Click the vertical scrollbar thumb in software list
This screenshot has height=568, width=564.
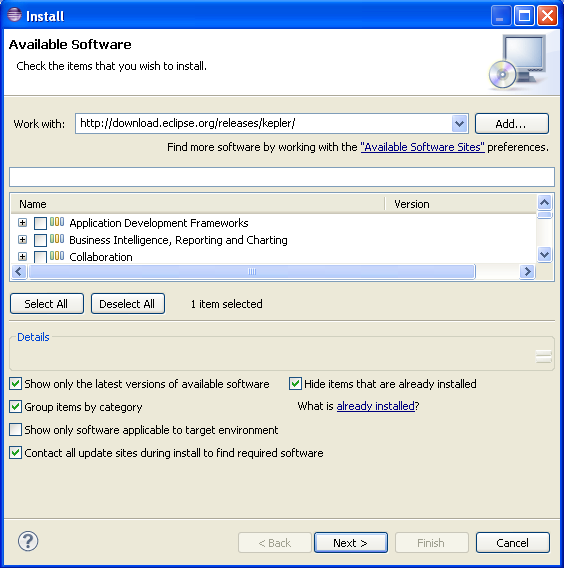(544, 215)
